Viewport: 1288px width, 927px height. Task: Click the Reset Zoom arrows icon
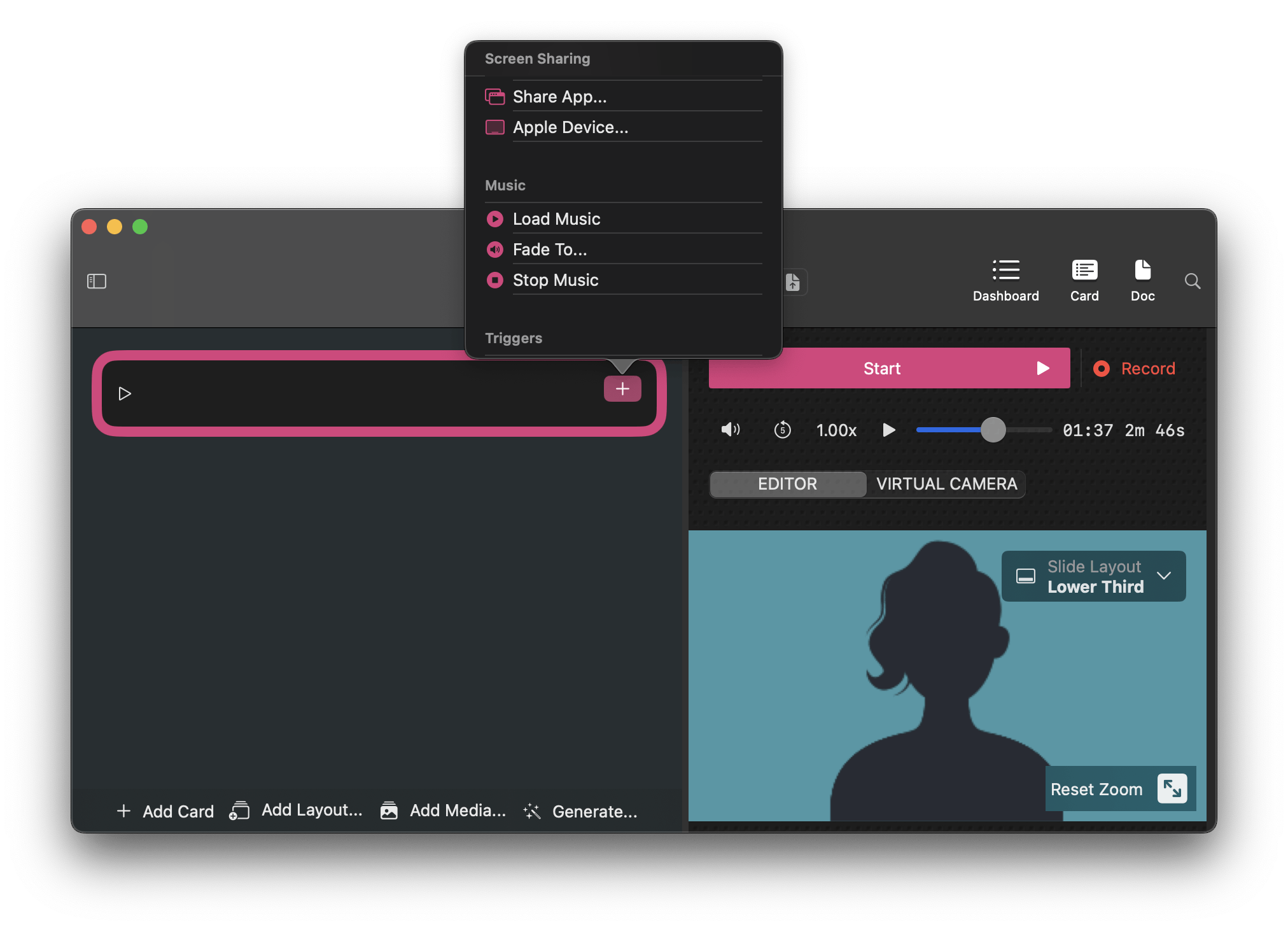click(x=1172, y=789)
